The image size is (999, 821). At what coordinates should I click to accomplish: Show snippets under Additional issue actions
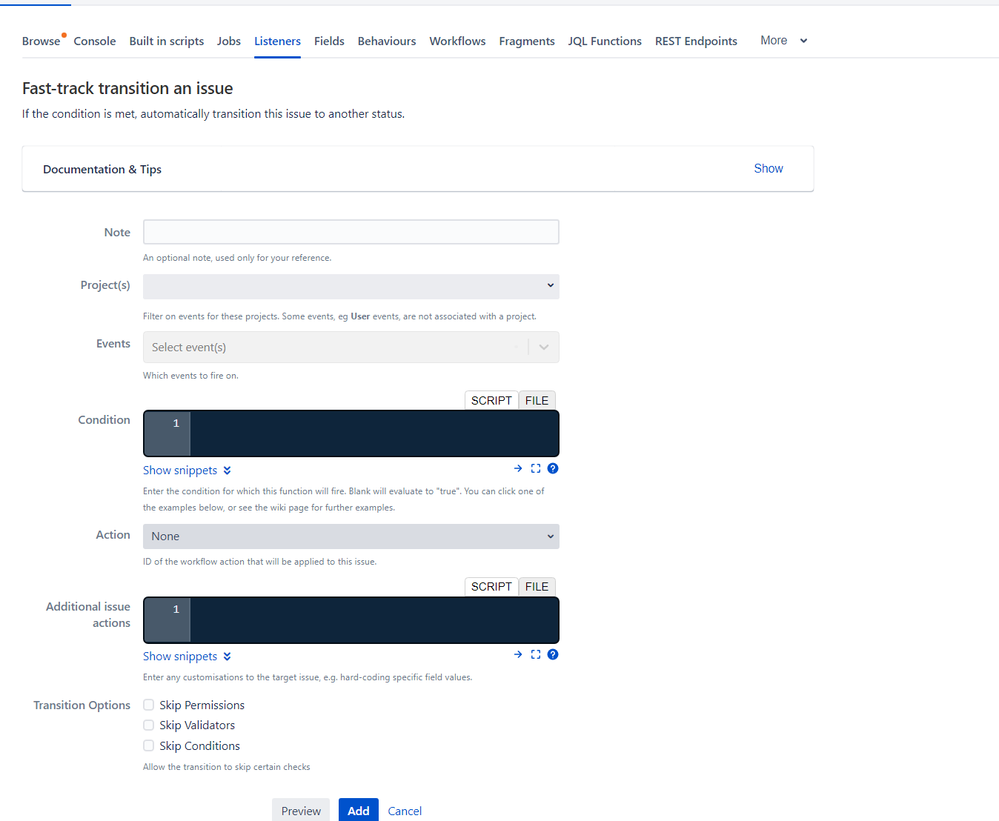pos(187,656)
